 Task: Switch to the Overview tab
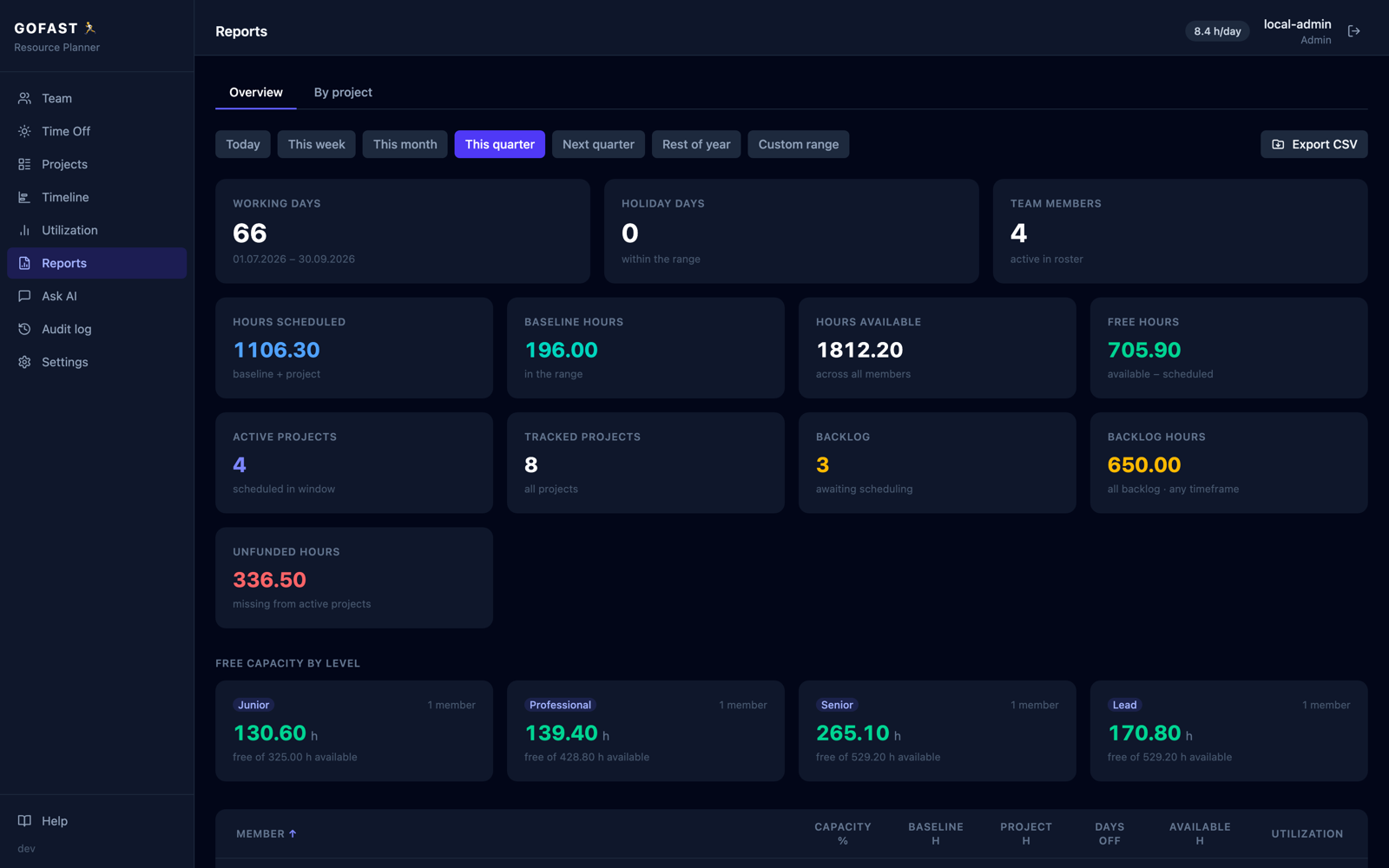pos(256,92)
